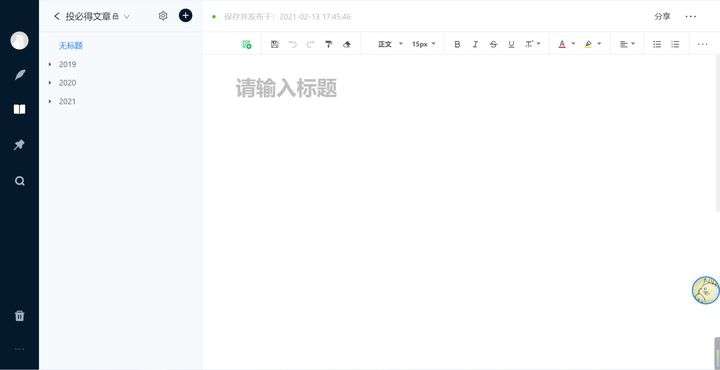720x370 pixels.
Task: Click the sidebar bottom more dots
Action: coord(19,349)
